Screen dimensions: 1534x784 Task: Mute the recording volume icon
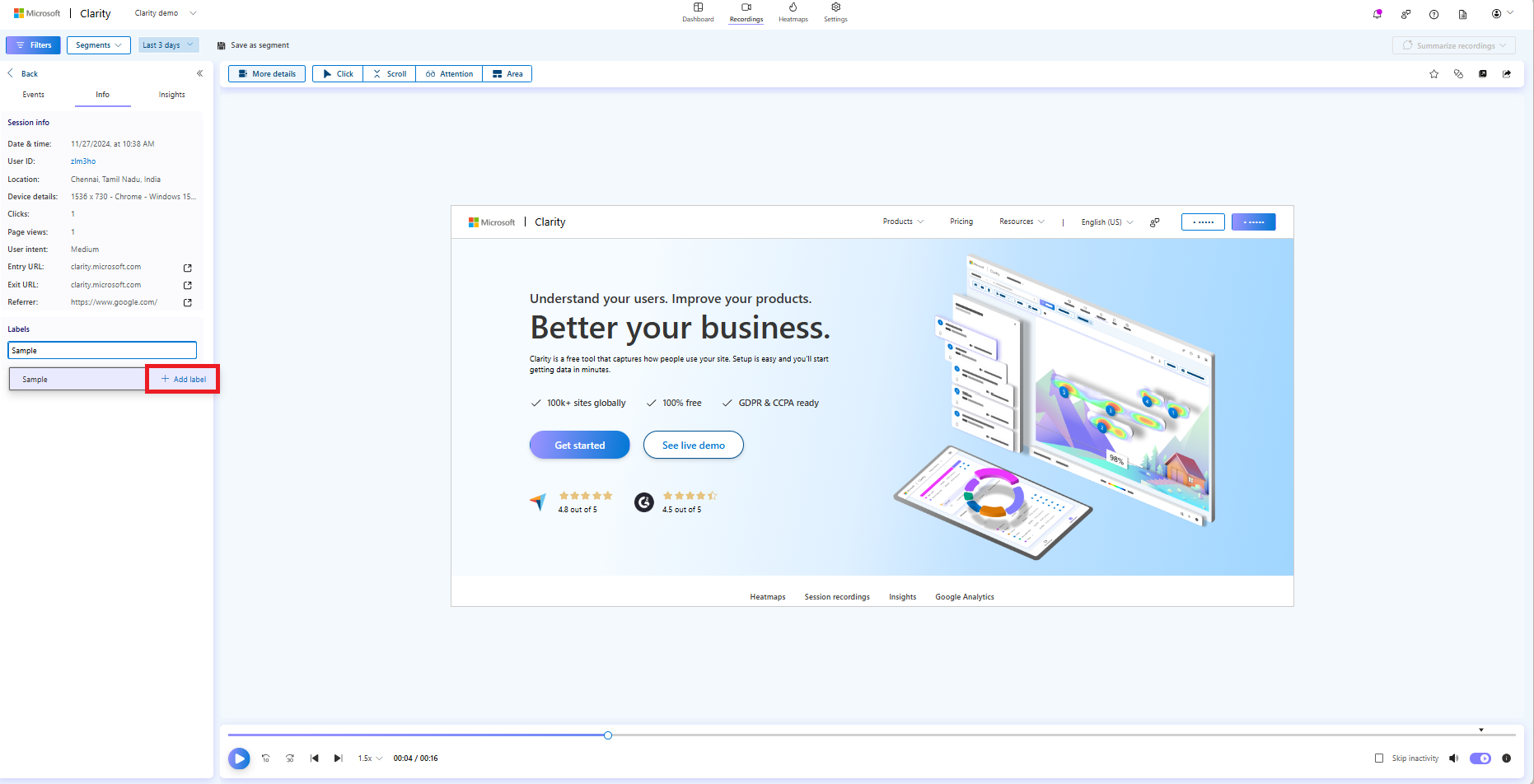click(x=1454, y=758)
